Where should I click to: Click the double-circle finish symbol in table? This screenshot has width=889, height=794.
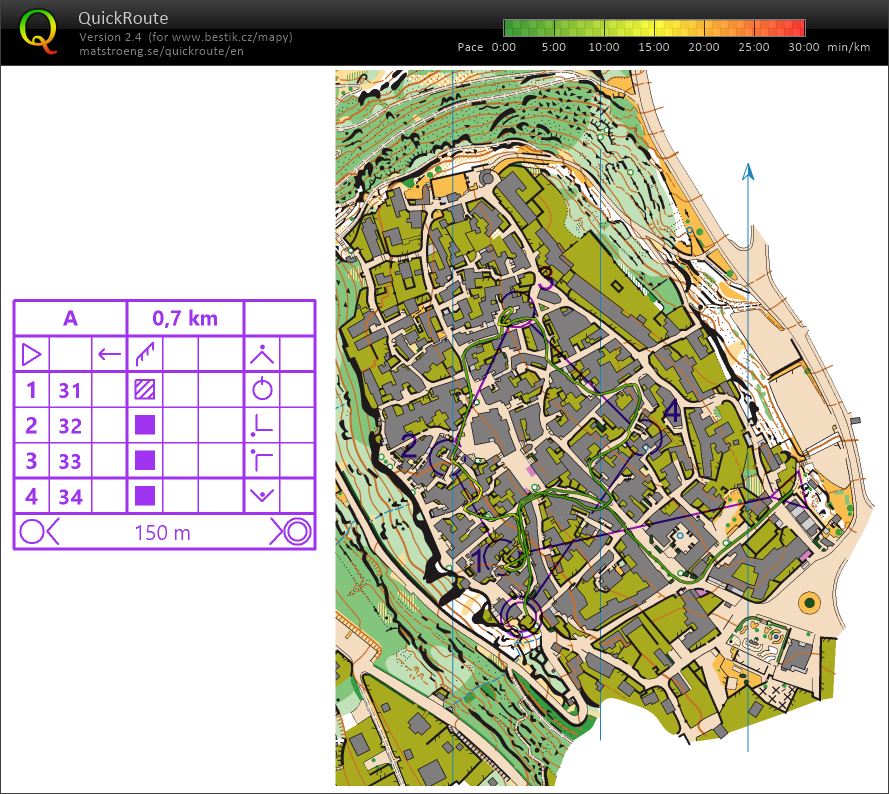tap(296, 531)
